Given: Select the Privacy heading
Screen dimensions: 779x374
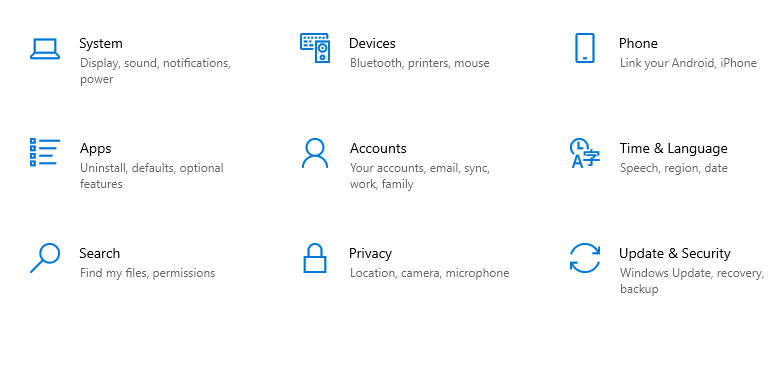Looking at the screenshot, I should coord(370,254).
